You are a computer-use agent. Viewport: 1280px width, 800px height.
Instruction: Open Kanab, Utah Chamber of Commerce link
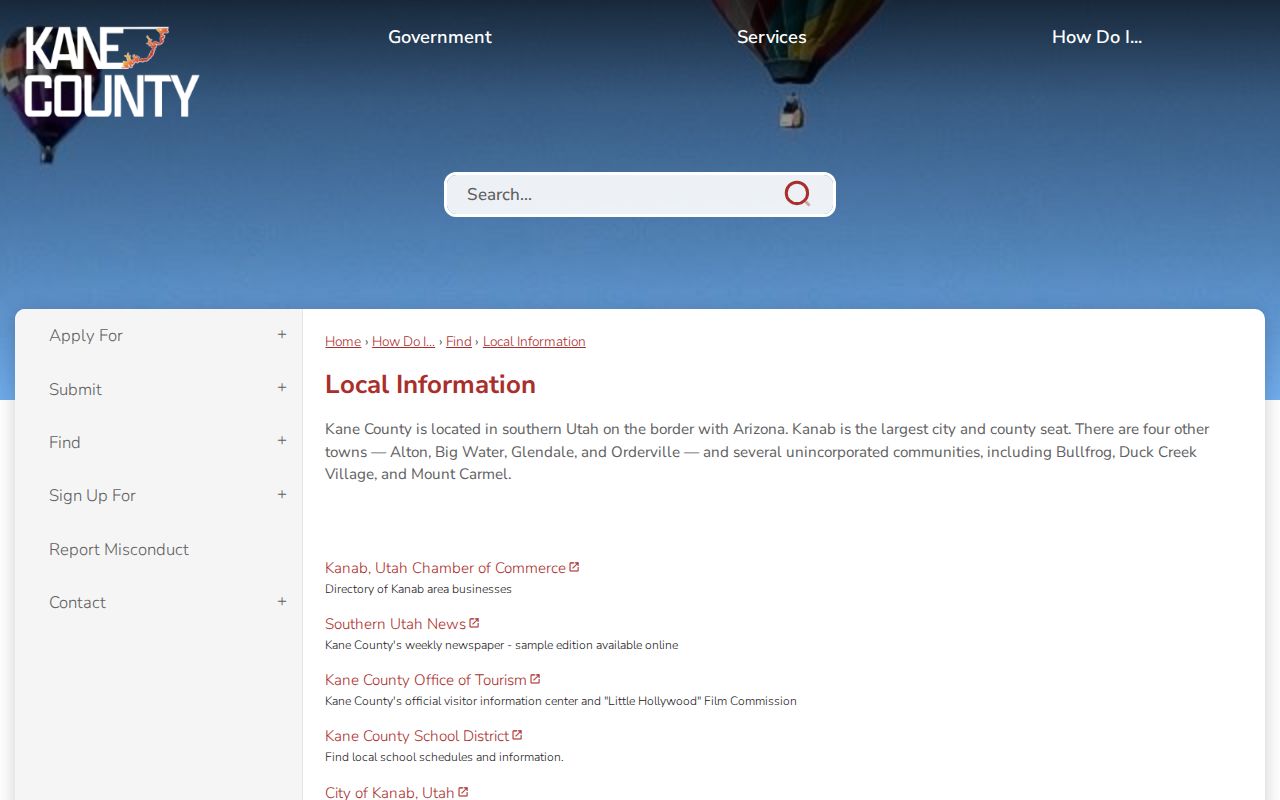click(445, 568)
